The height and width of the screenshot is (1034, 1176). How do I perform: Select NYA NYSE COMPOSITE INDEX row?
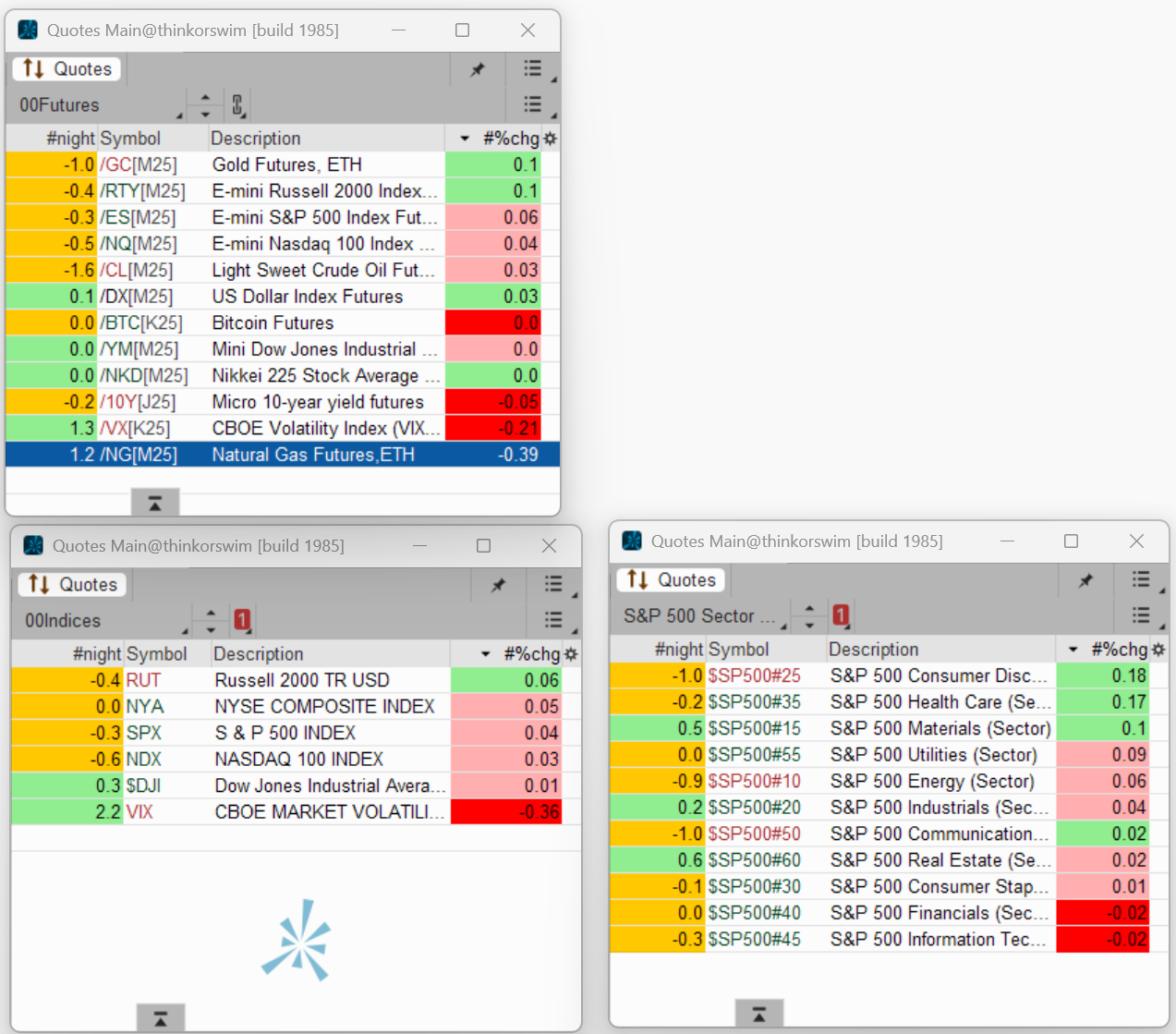click(296, 707)
